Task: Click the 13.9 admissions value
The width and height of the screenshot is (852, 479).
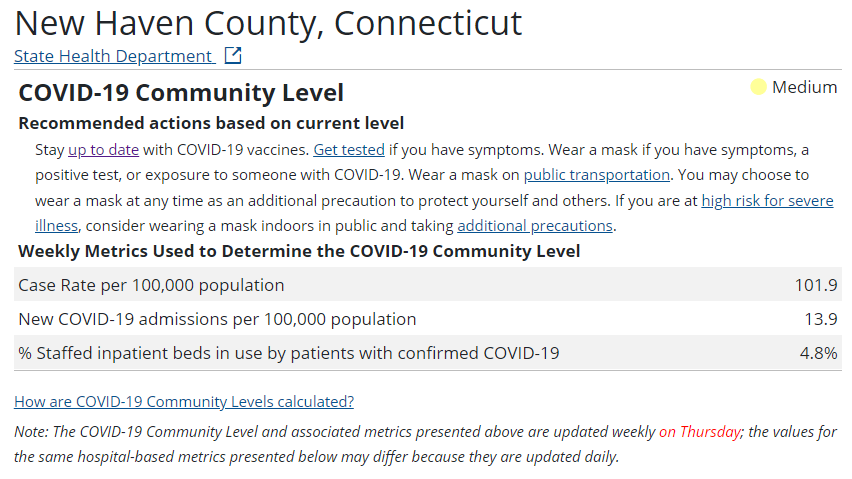Action: [x=820, y=319]
